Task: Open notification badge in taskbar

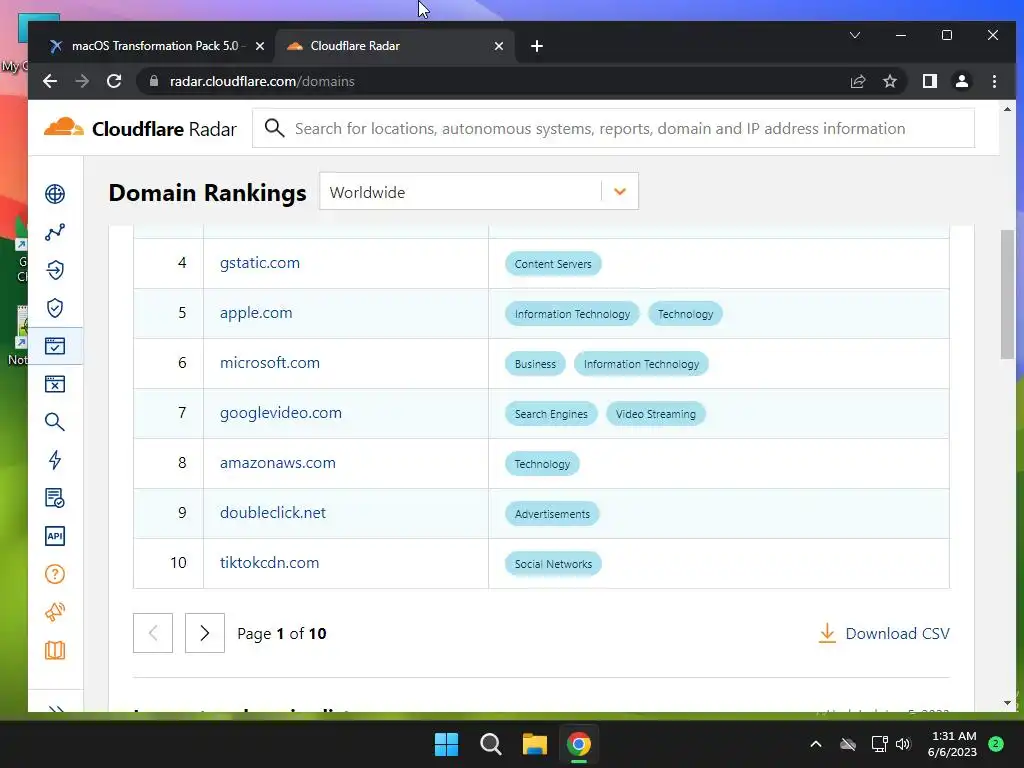Action: coord(996,743)
